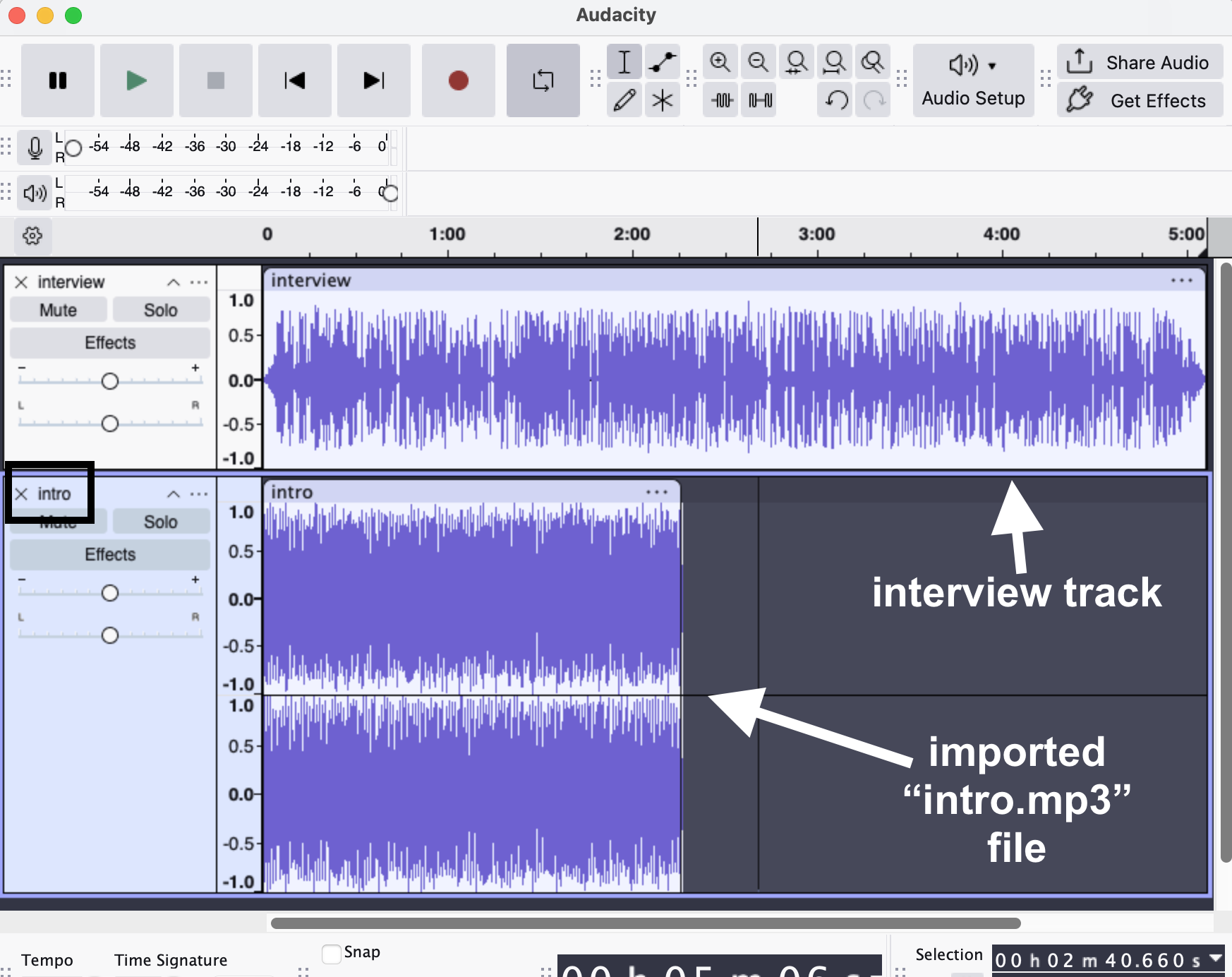Viewport: 1232px width, 977px height.
Task: Click the Time Signature label
Action: (171, 960)
